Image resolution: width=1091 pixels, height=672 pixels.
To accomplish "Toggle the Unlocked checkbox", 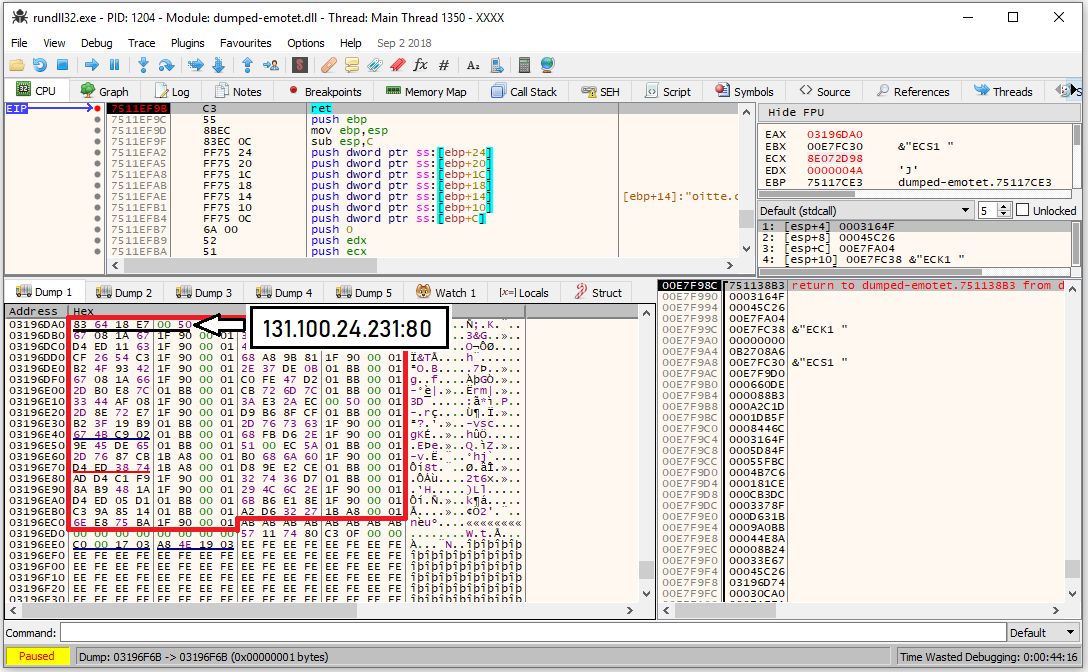I will click(1022, 211).
